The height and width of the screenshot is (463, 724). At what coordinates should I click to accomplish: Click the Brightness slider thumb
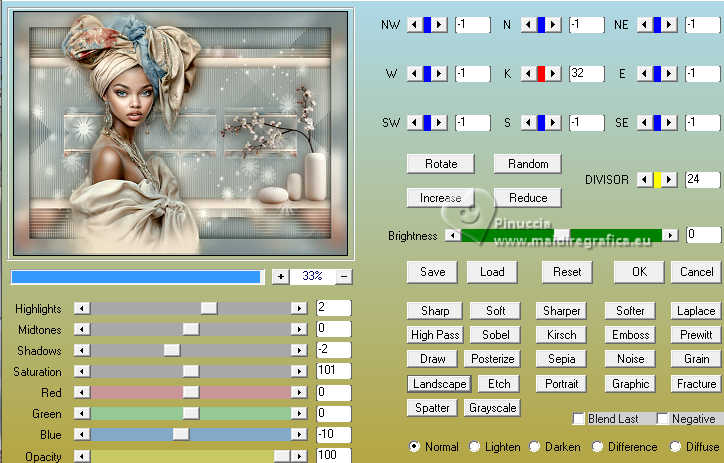561,235
